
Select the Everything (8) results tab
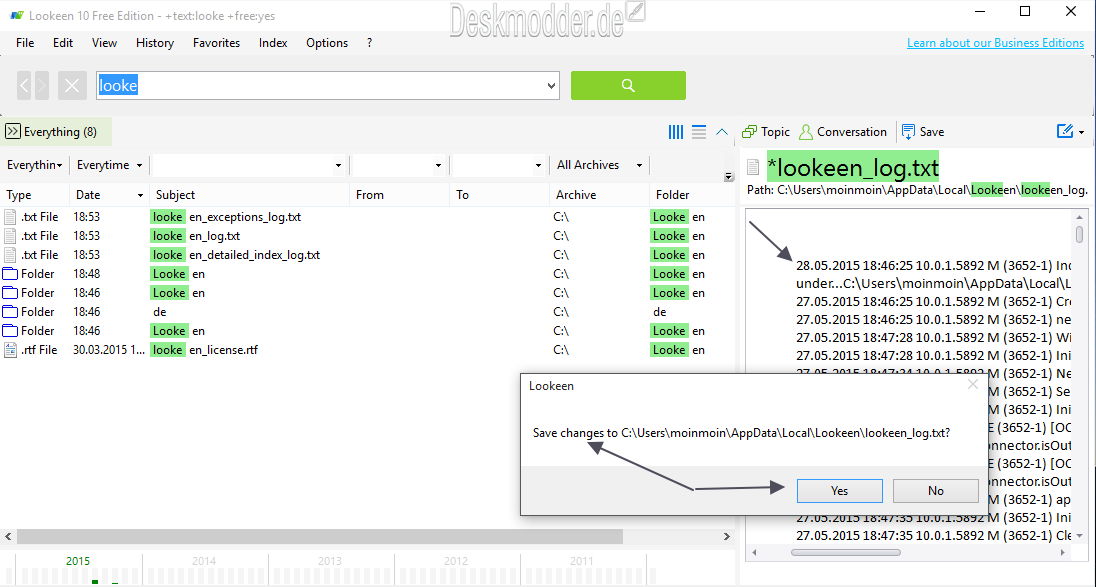point(56,132)
